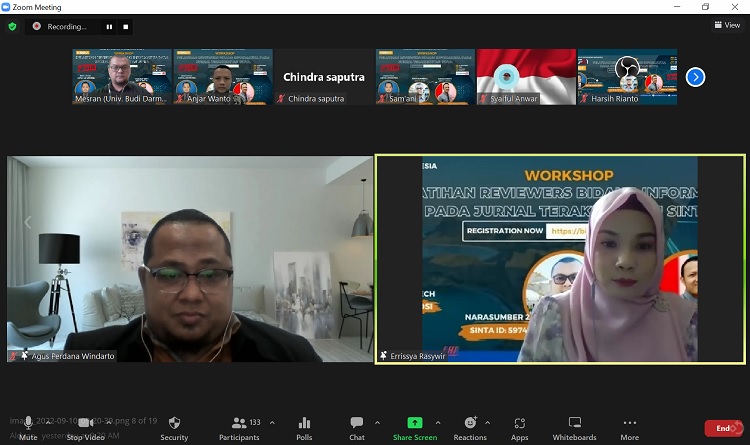Click the 133 participants count
The image size is (750, 445).
point(255,422)
